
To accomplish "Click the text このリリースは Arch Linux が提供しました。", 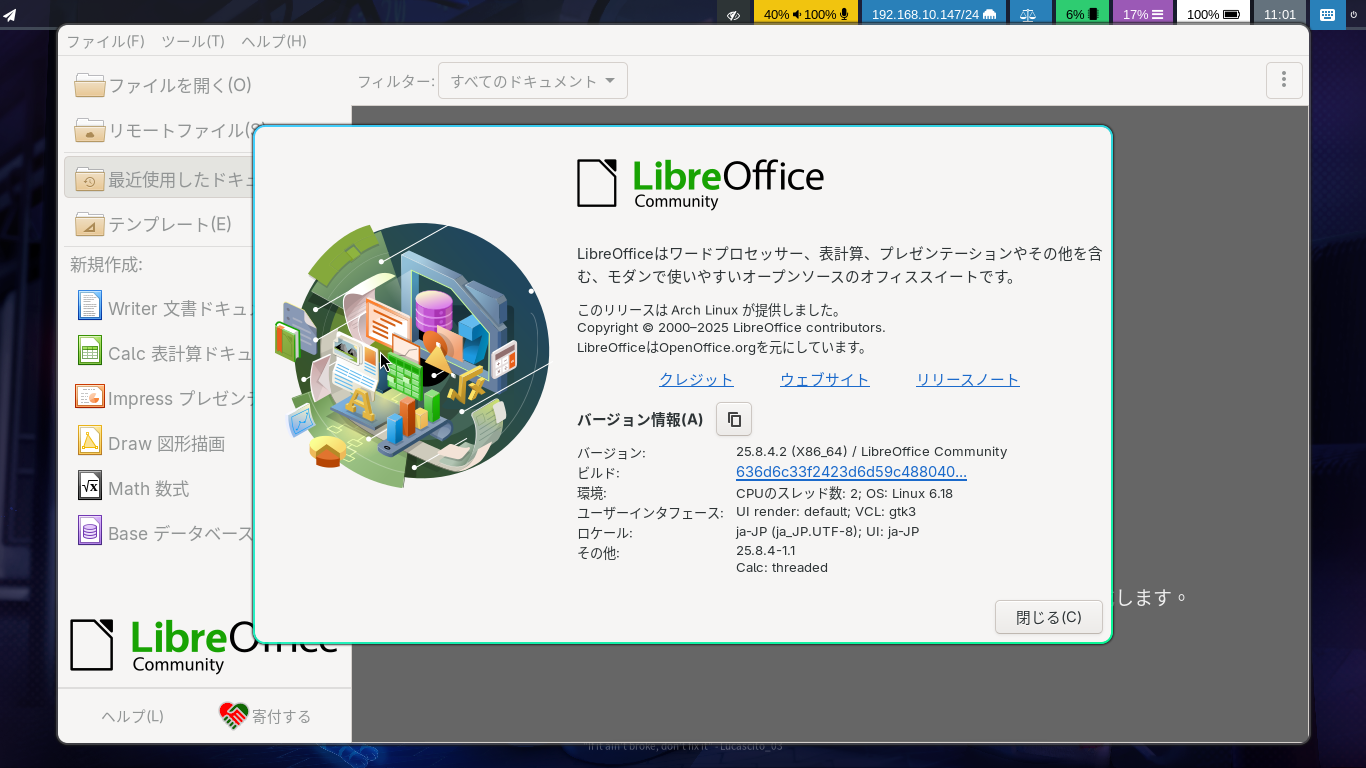I will (x=709, y=310).
